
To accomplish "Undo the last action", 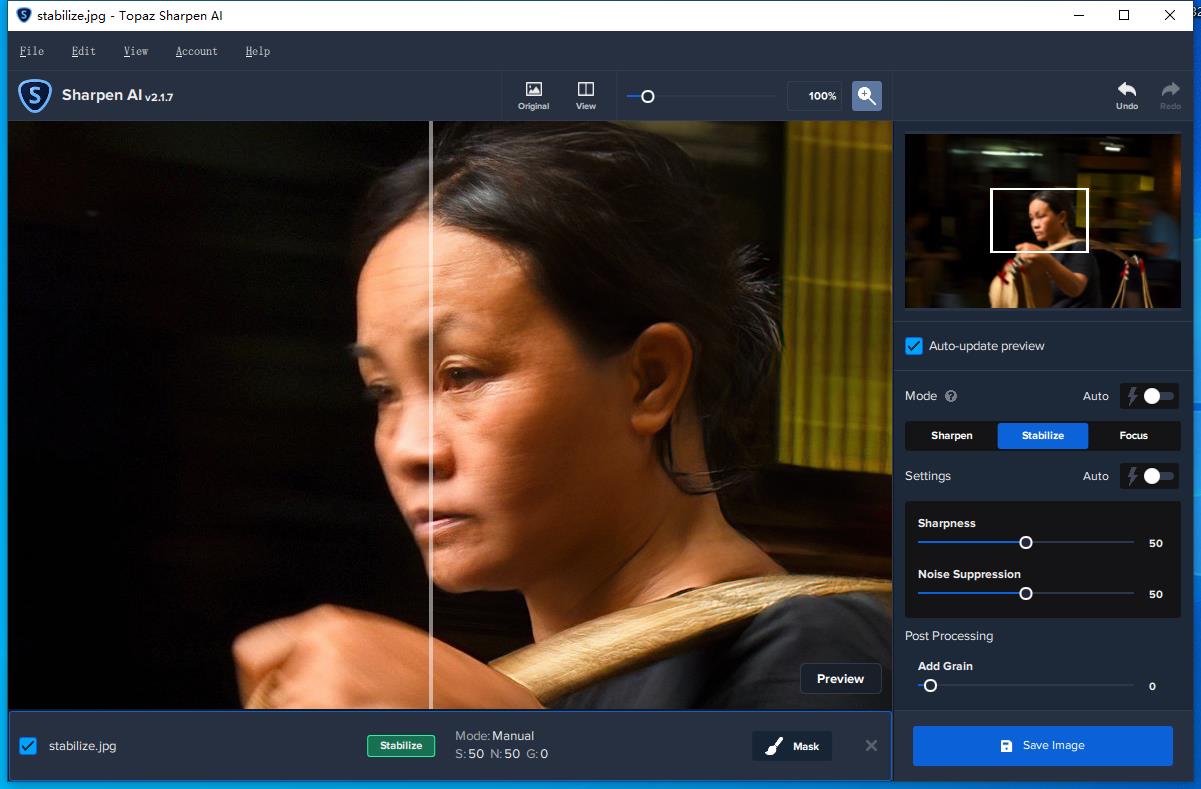I will coord(1127,95).
